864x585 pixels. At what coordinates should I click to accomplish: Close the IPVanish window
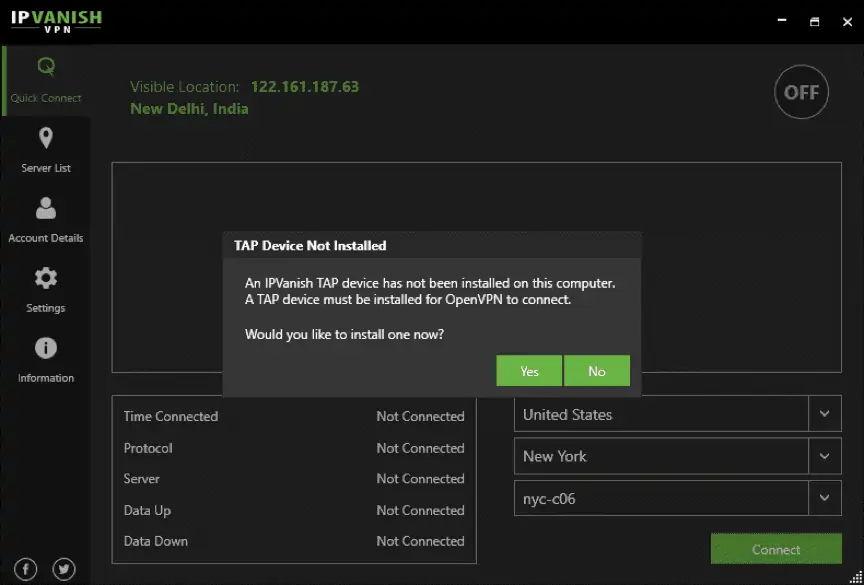(847, 21)
